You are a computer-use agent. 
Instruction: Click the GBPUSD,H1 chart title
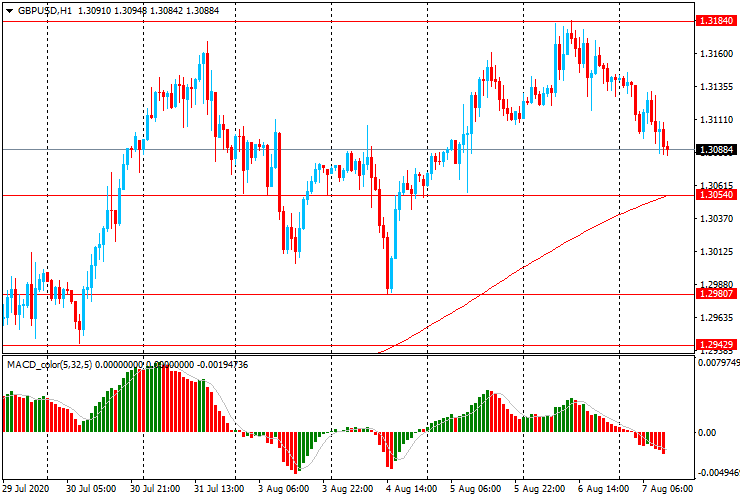click(45, 10)
